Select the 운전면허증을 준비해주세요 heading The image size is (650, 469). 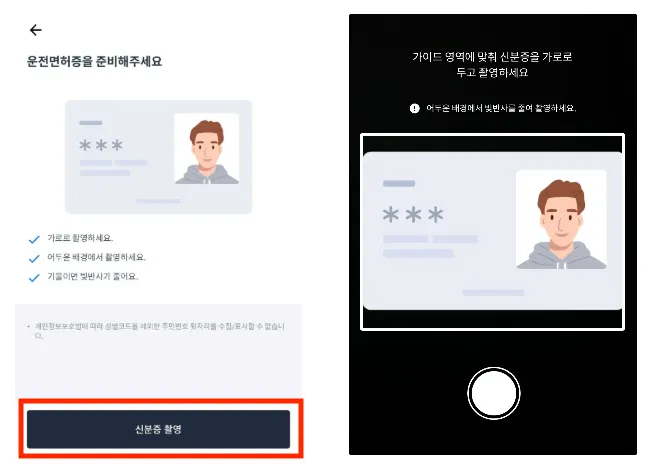94,61
